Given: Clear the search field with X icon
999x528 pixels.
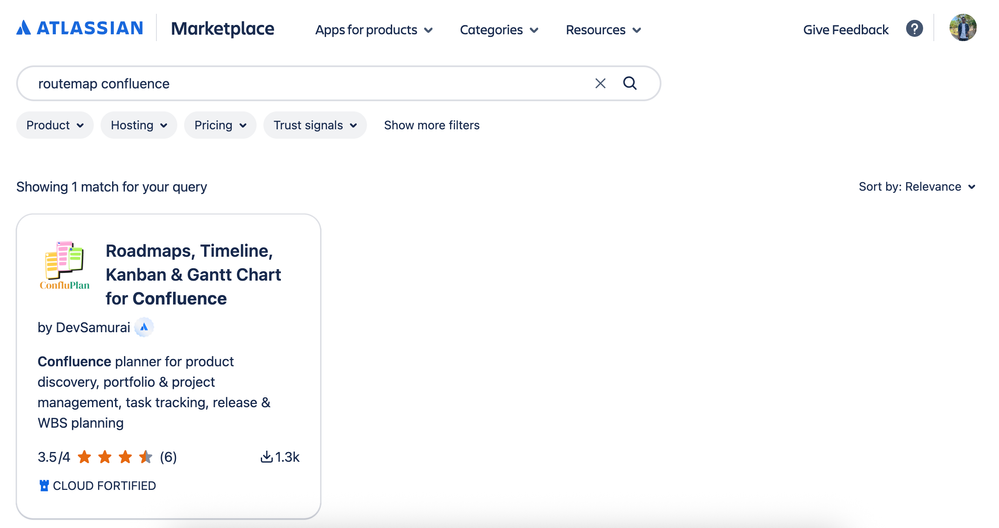Looking at the screenshot, I should pyautogui.click(x=600, y=84).
